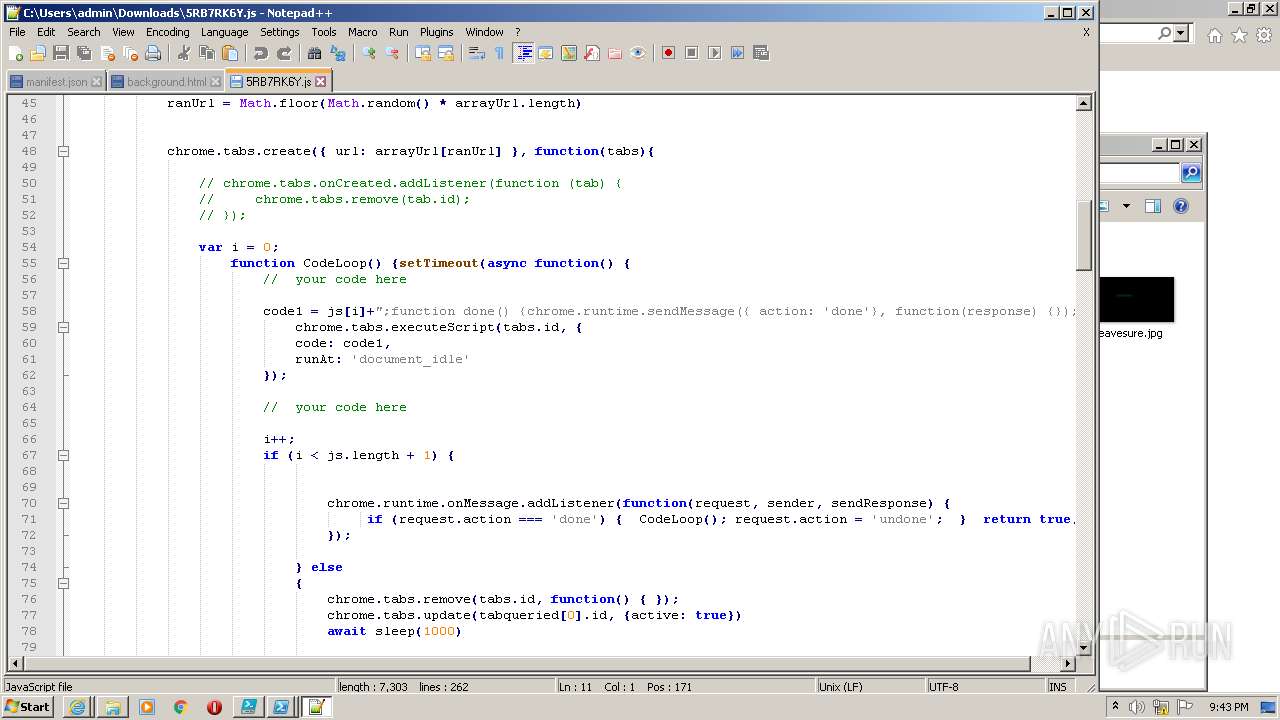
Task: Open Opera from the taskbar
Action: point(214,707)
